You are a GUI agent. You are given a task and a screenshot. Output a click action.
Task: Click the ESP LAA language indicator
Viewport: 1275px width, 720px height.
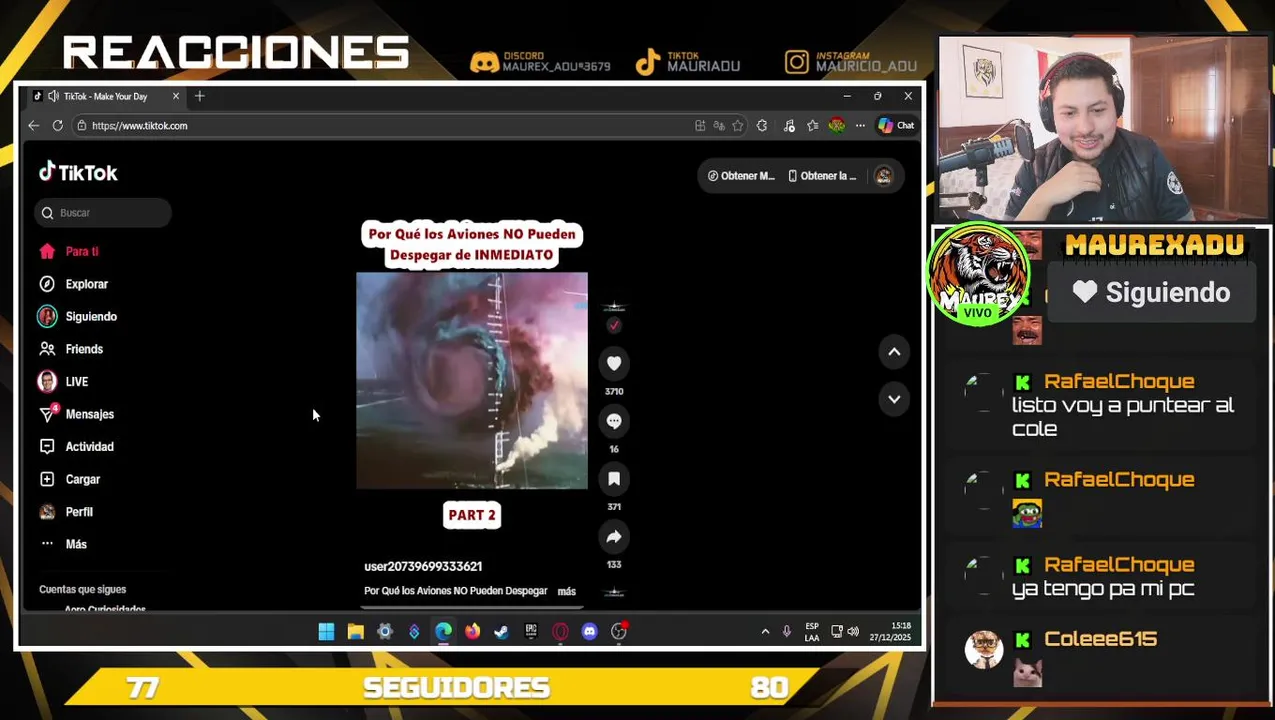[x=812, y=632]
